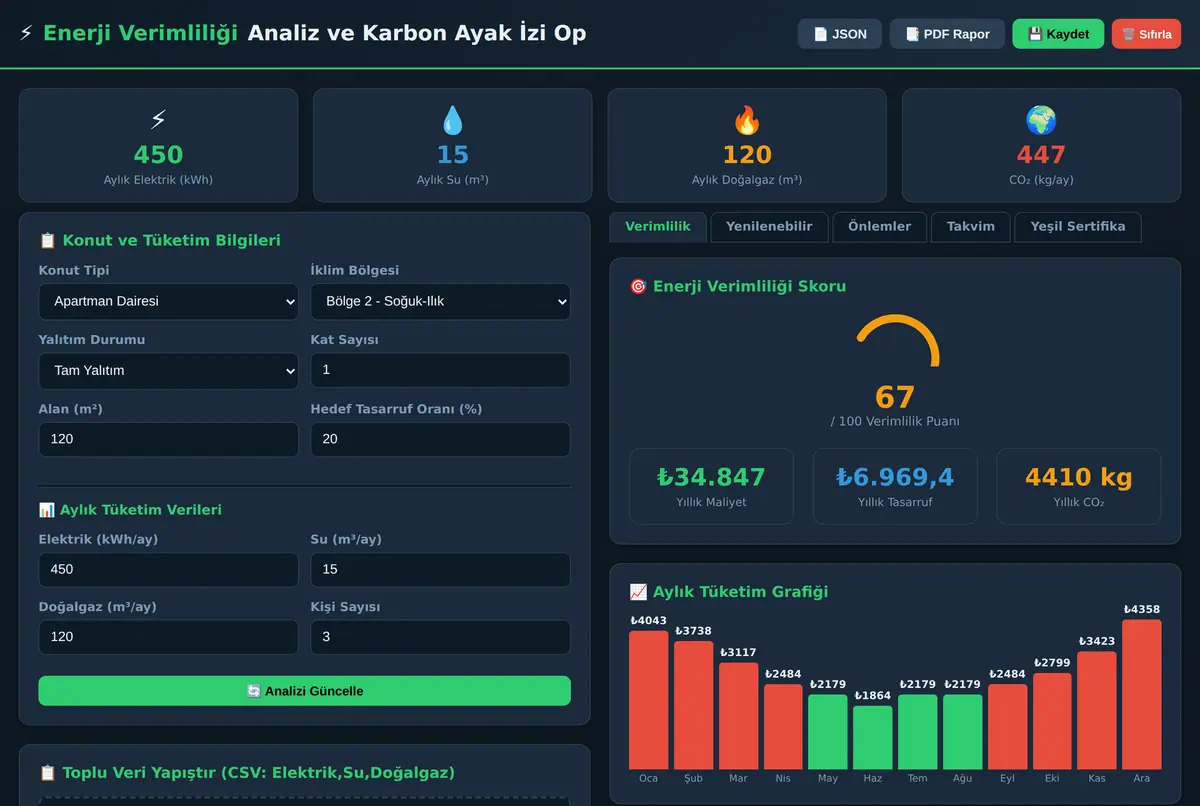Viewport: 1200px width, 806px height.
Task: Click chart icon beside Aylık Tüketim Verileri
Action: point(47,510)
